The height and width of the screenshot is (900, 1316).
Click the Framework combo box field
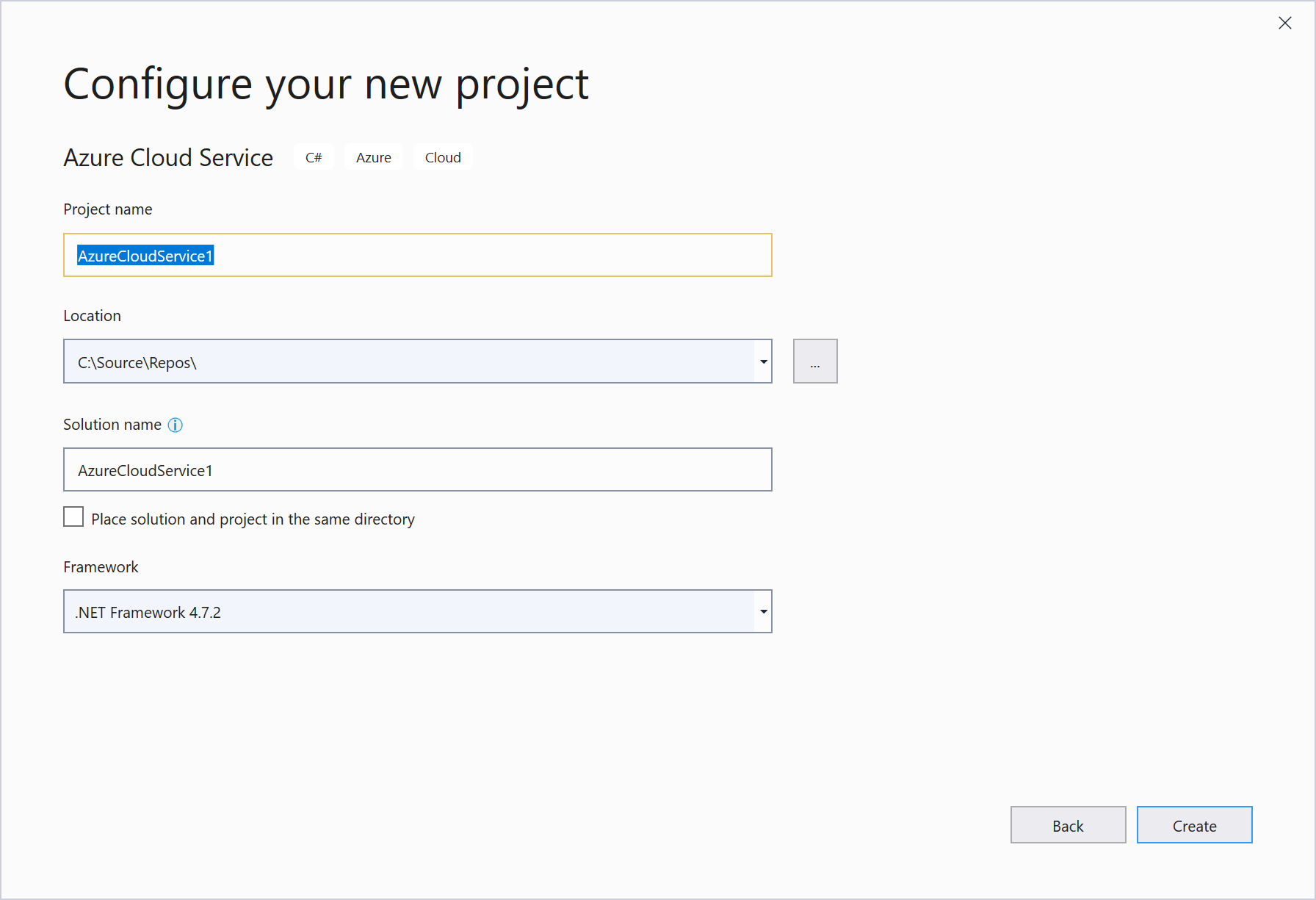[411, 611]
